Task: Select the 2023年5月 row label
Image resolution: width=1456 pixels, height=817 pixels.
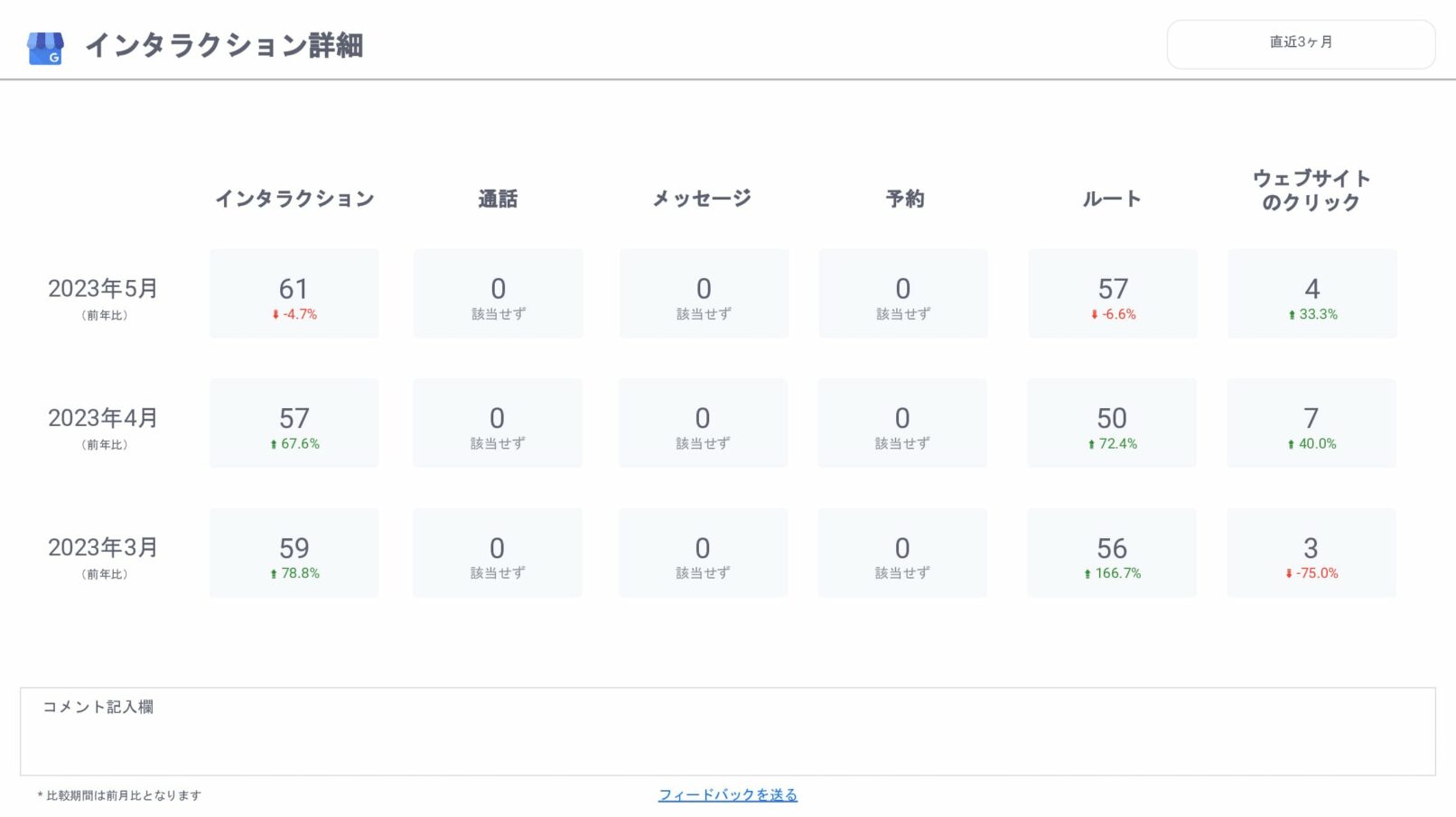Action: (x=102, y=290)
